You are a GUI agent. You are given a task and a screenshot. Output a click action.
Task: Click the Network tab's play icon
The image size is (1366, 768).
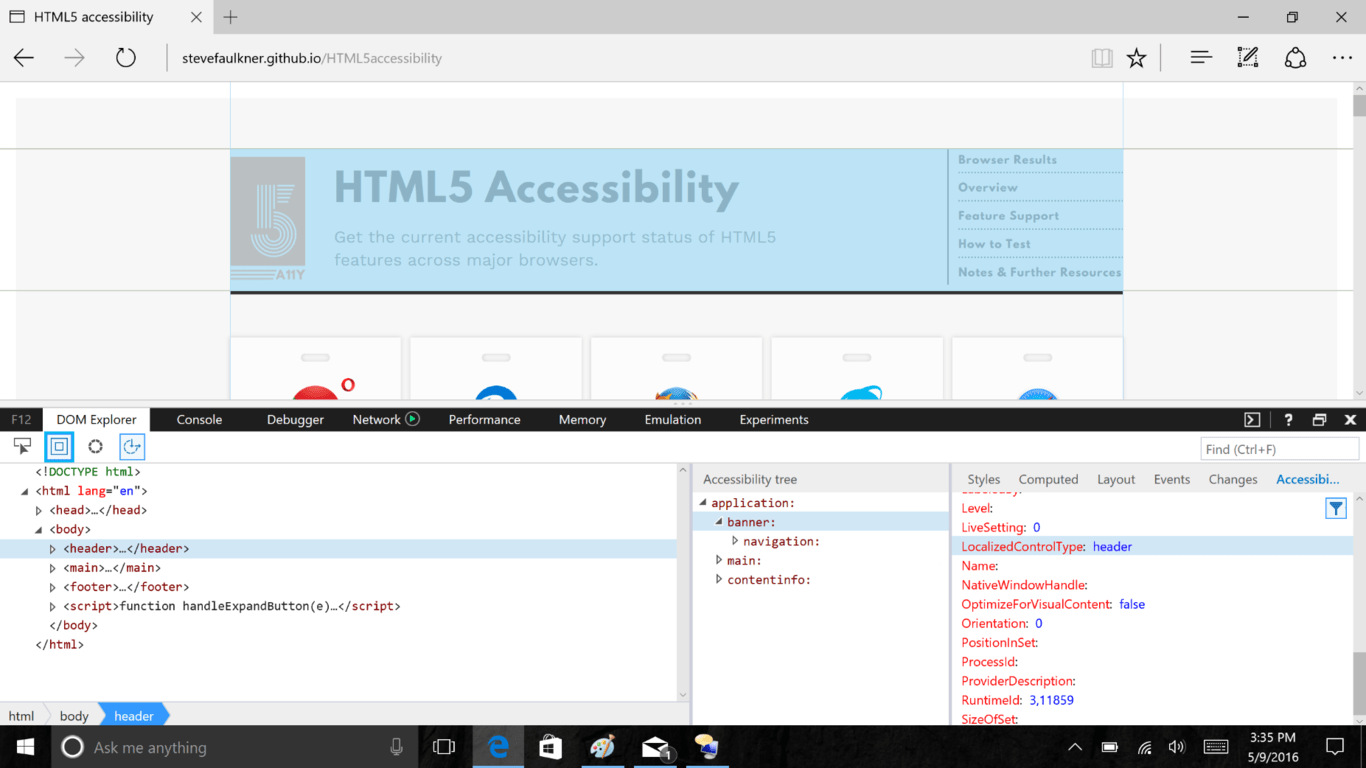pos(412,419)
